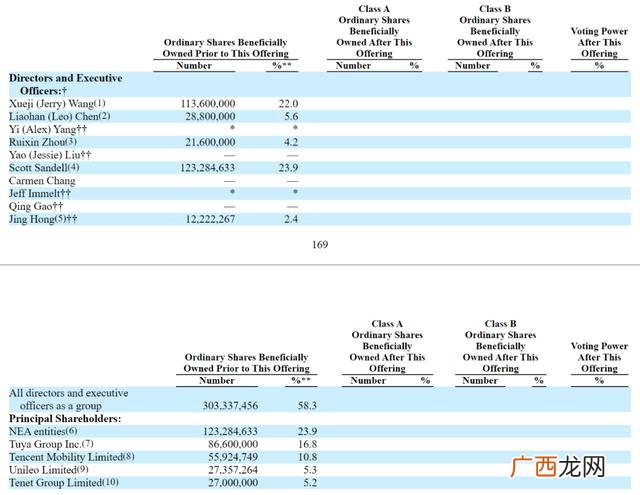
Task: Select the value 27,000,000
Action: pos(233,483)
